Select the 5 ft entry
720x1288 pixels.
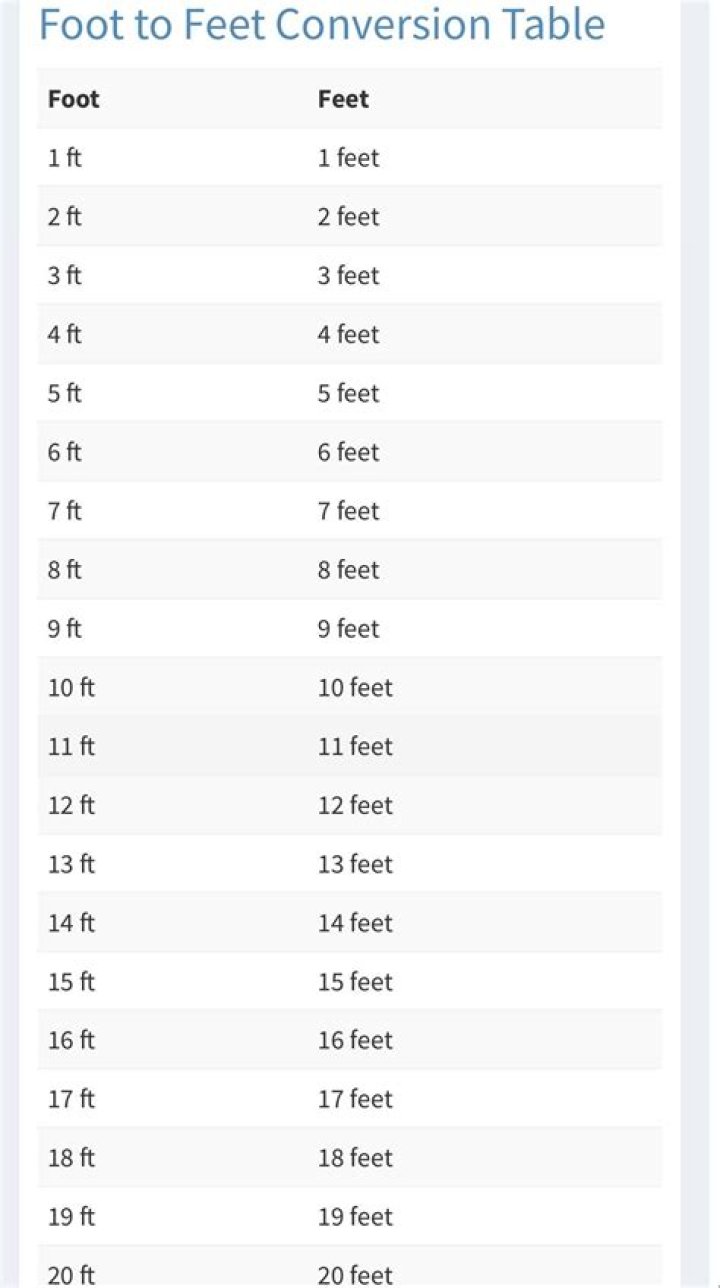tap(64, 393)
